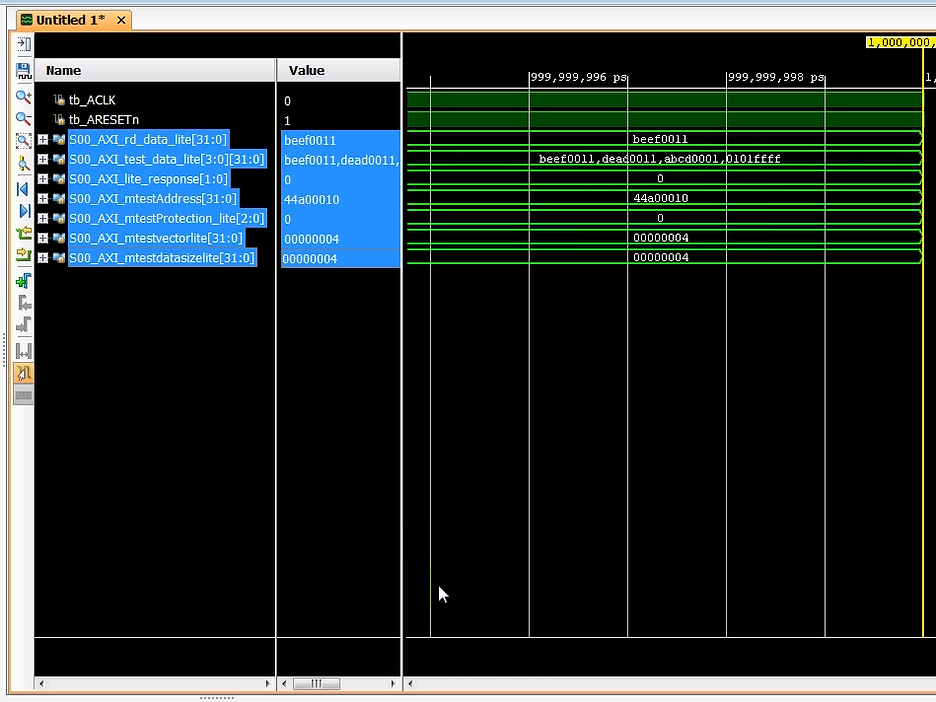This screenshot has height=702, width=936.
Task: Expand the S00_AXI_mtestvectorlite[31:0] bus
Action: [44, 238]
